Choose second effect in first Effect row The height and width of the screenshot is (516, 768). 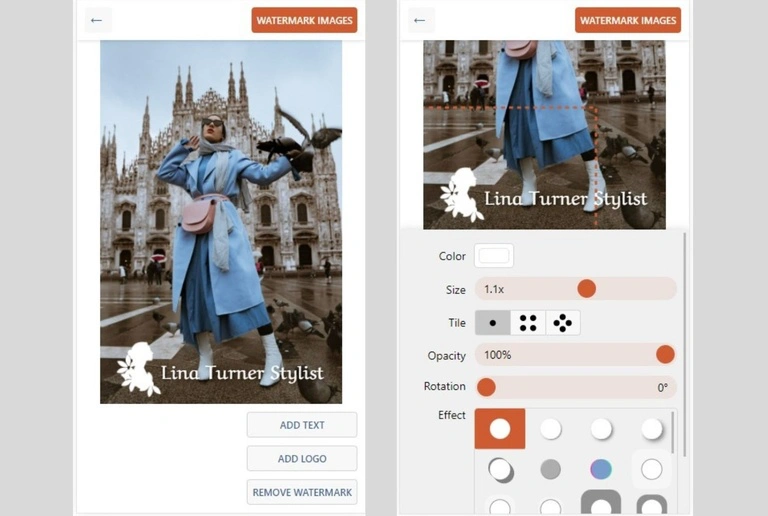(x=551, y=429)
